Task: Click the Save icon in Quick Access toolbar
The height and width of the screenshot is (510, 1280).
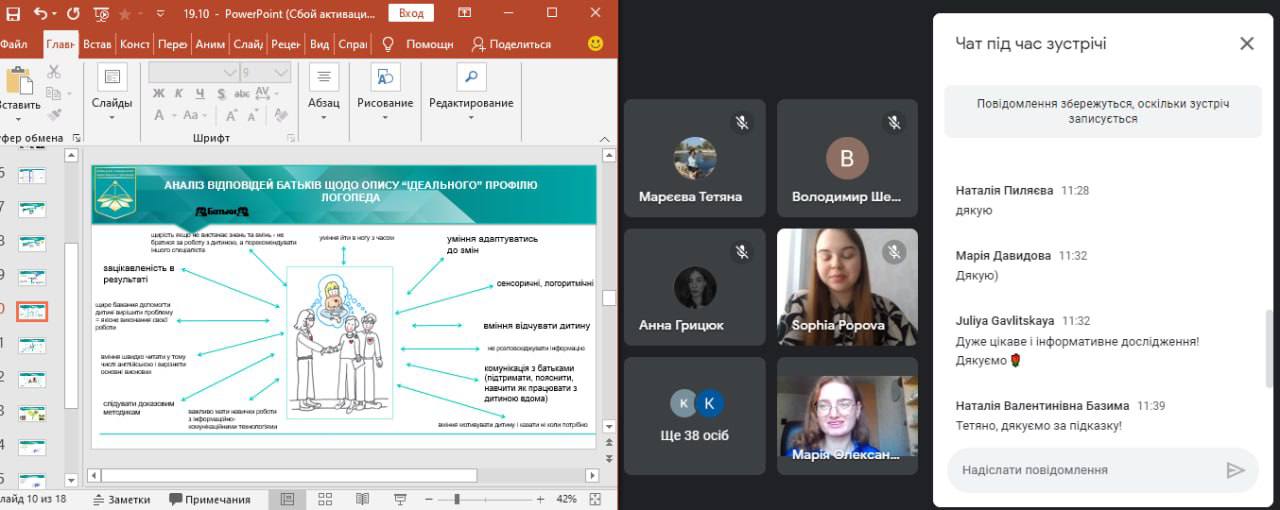Action: tap(13, 14)
